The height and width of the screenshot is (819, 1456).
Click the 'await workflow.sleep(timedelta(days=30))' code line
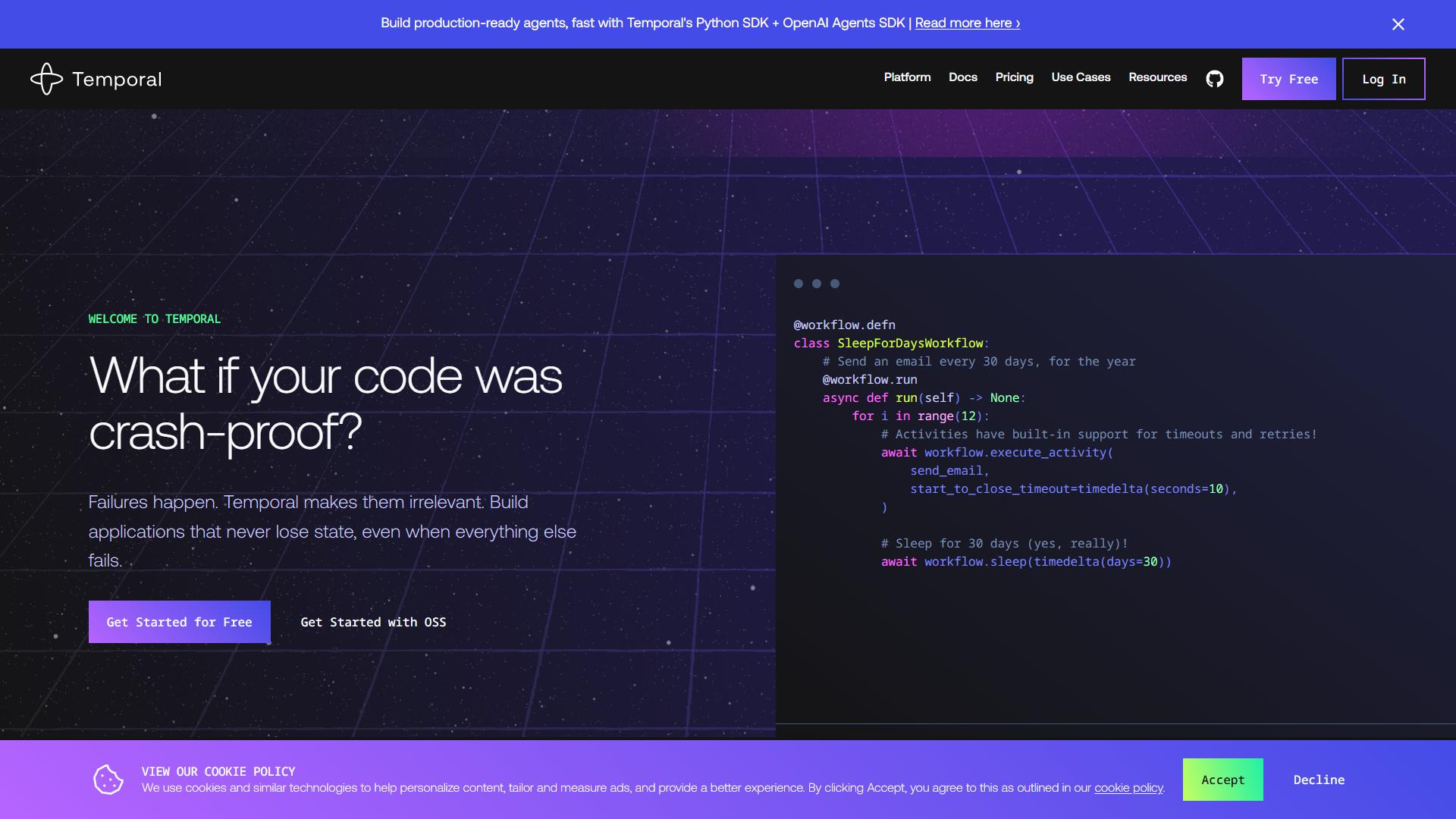click(1026, 562)
